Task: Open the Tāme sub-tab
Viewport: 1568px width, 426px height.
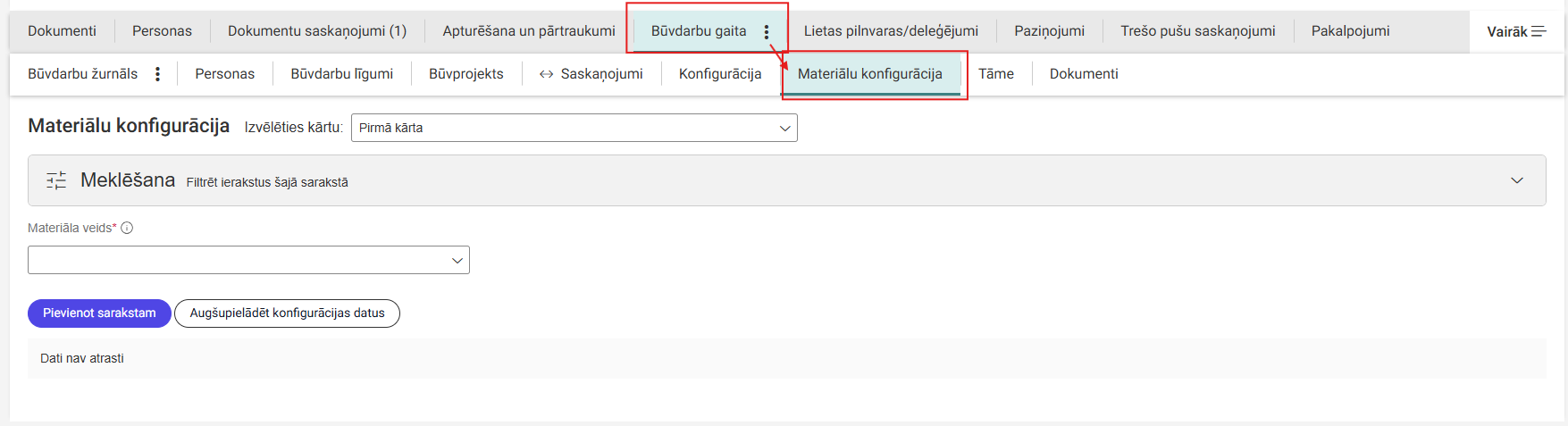Action: tap(995, 74)
